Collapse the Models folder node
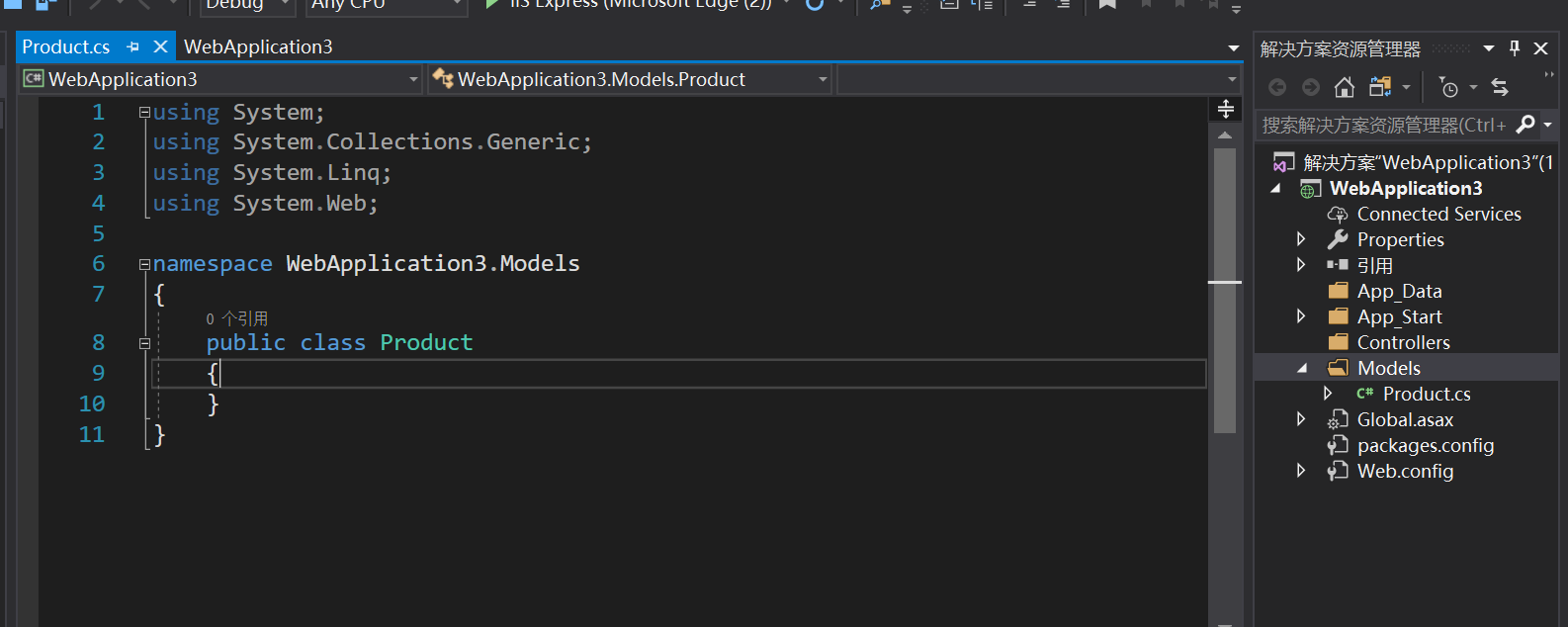The height and width of the screenshot is (627, 1568). 1302,368
